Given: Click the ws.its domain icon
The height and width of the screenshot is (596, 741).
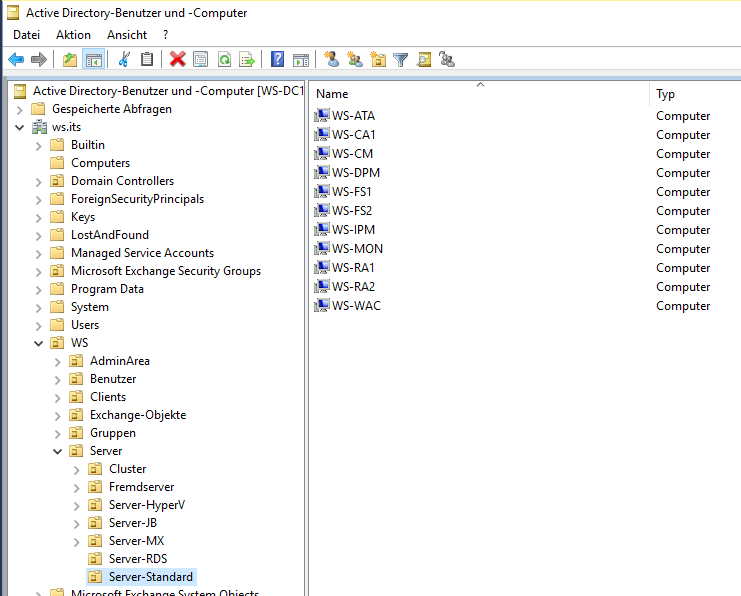Looking at the screenshot, I should click(39, 127).
